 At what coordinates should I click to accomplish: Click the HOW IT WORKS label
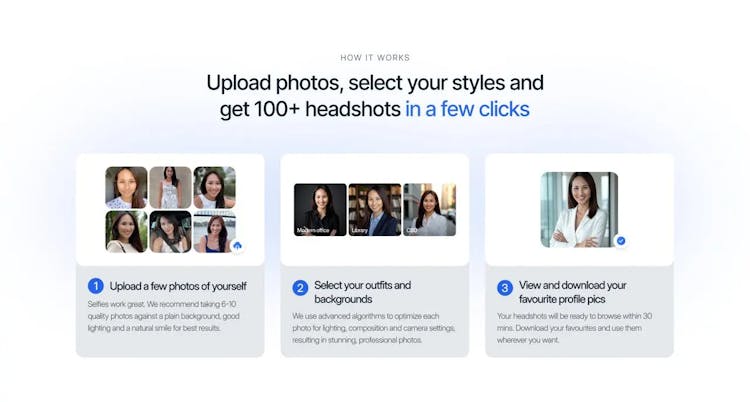click(x=375, y=57)
